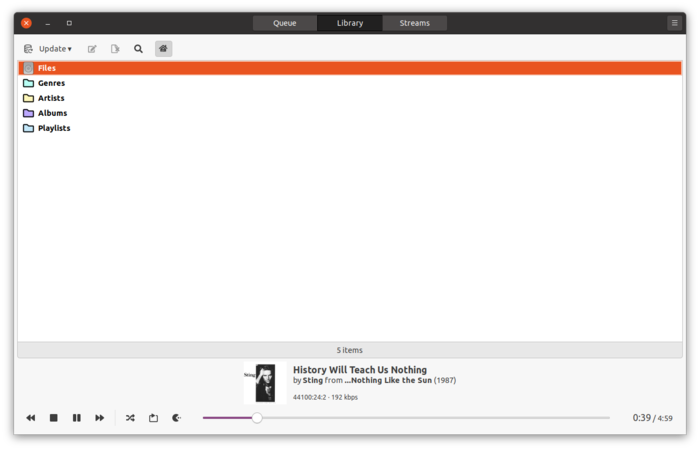
Task: Open the Artists folder
Action: [51, 98]
